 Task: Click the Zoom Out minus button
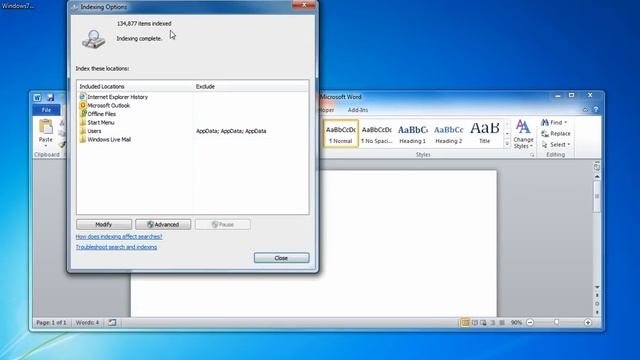click(530, 322)
